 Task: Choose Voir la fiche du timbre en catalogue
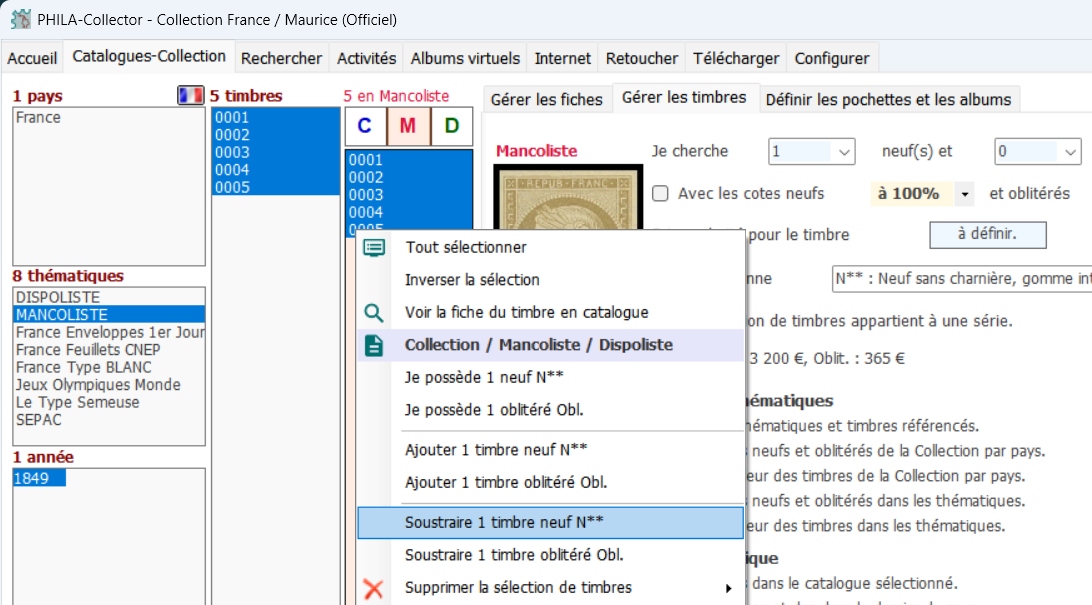point(550,313)
